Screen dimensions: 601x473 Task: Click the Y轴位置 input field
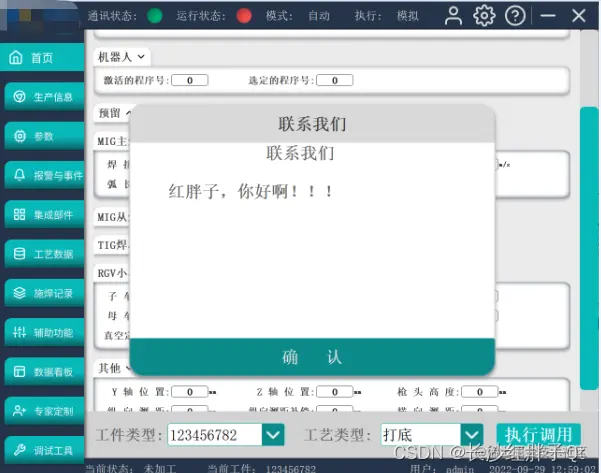(190, 392)
